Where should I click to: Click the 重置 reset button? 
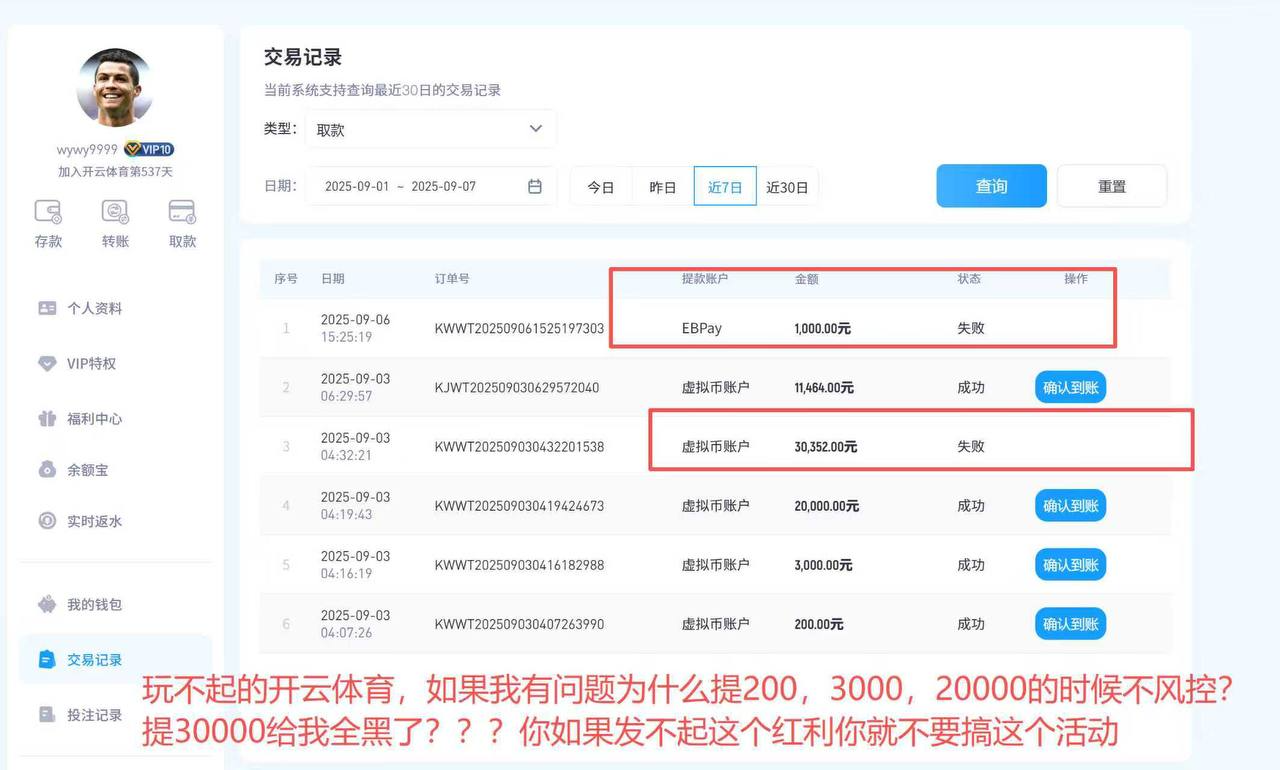1112,185
